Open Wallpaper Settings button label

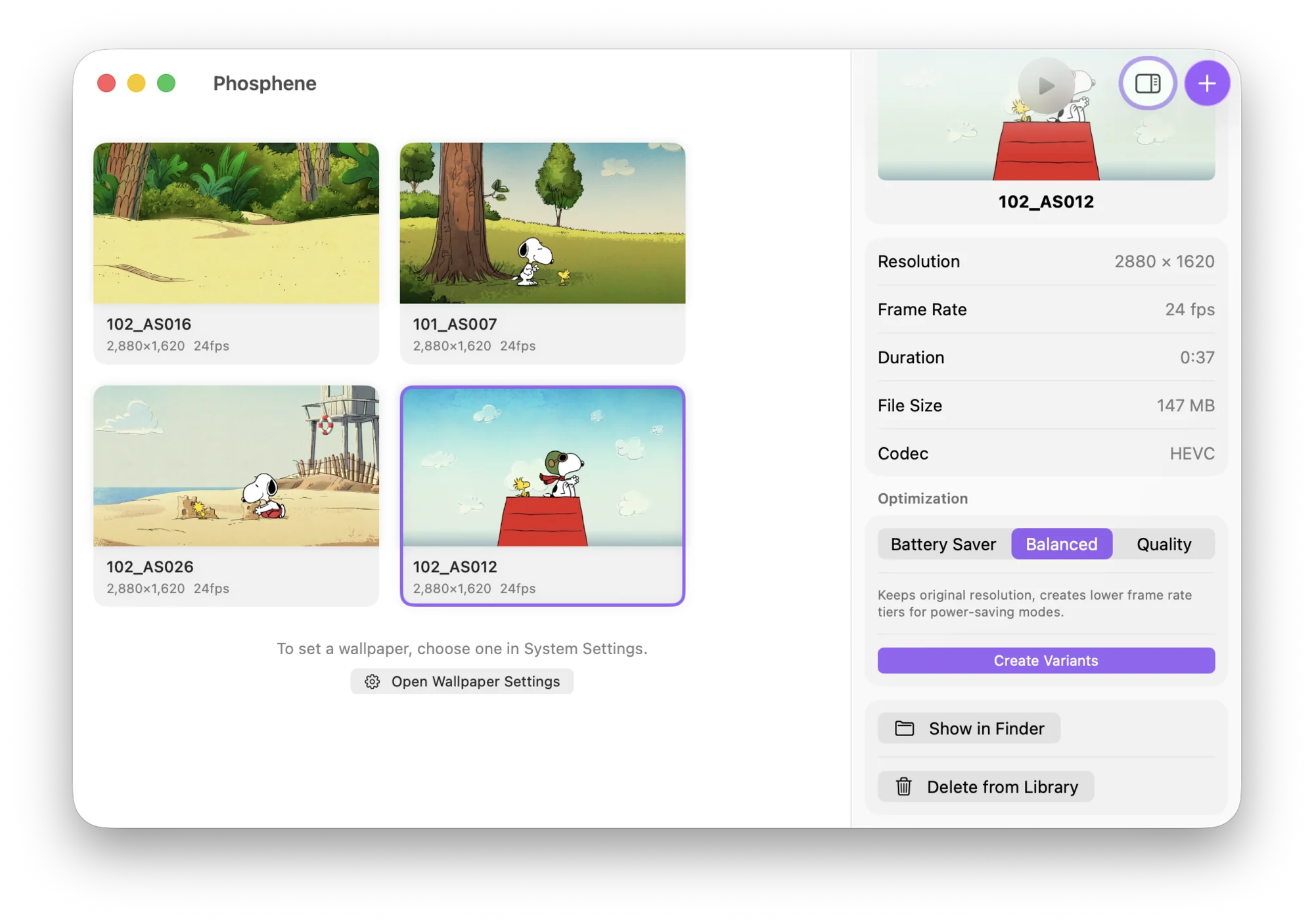point(476,682)
